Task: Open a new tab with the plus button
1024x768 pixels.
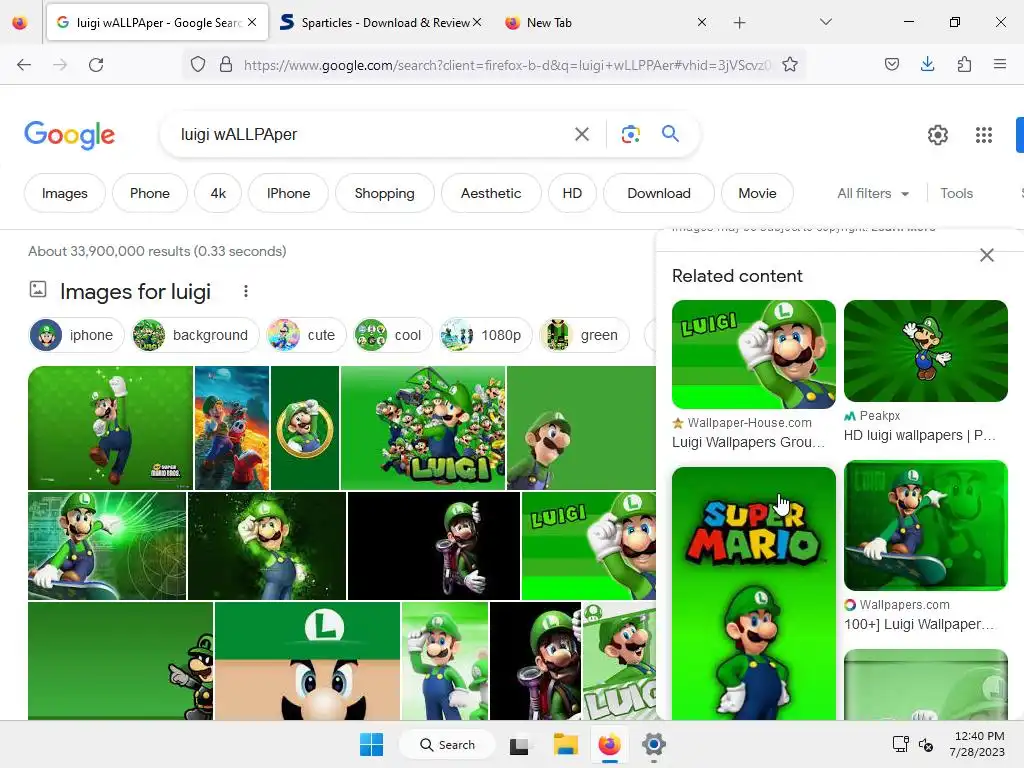Action: [x=739, y=23]
